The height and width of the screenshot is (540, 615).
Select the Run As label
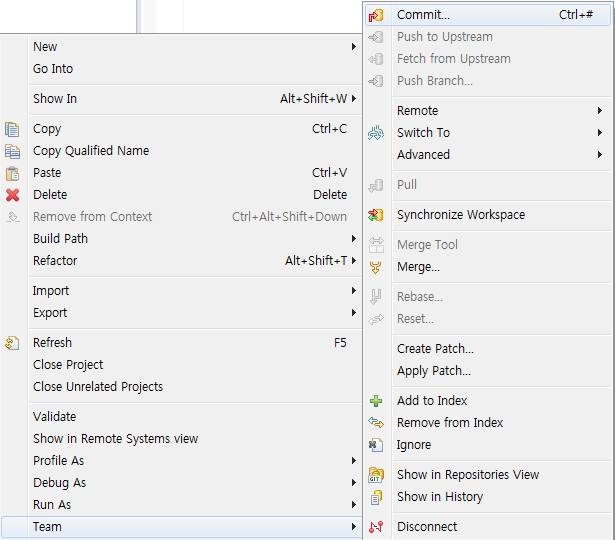coord(52,505)
